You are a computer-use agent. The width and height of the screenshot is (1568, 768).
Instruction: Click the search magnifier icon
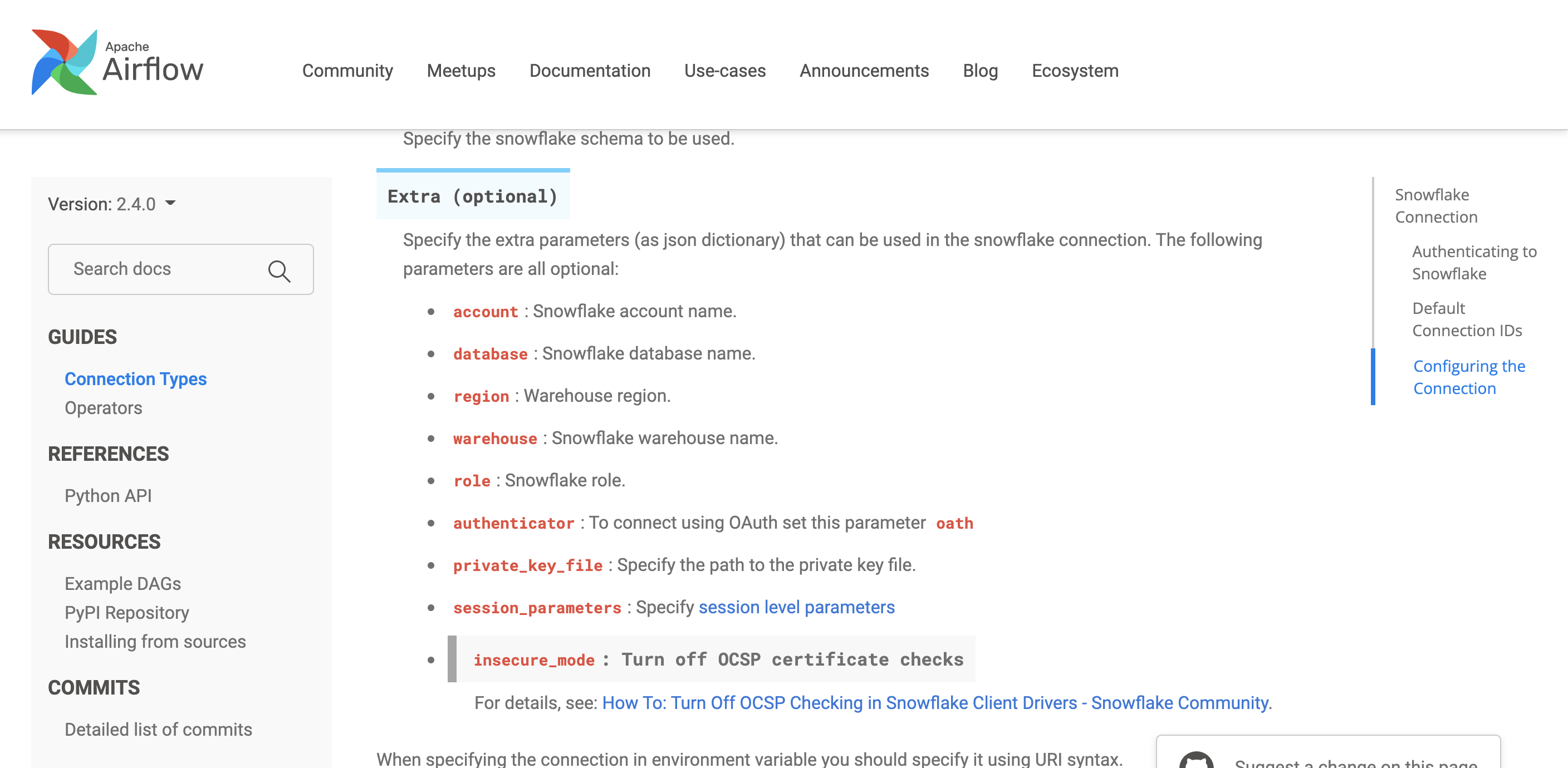point(279,271)
